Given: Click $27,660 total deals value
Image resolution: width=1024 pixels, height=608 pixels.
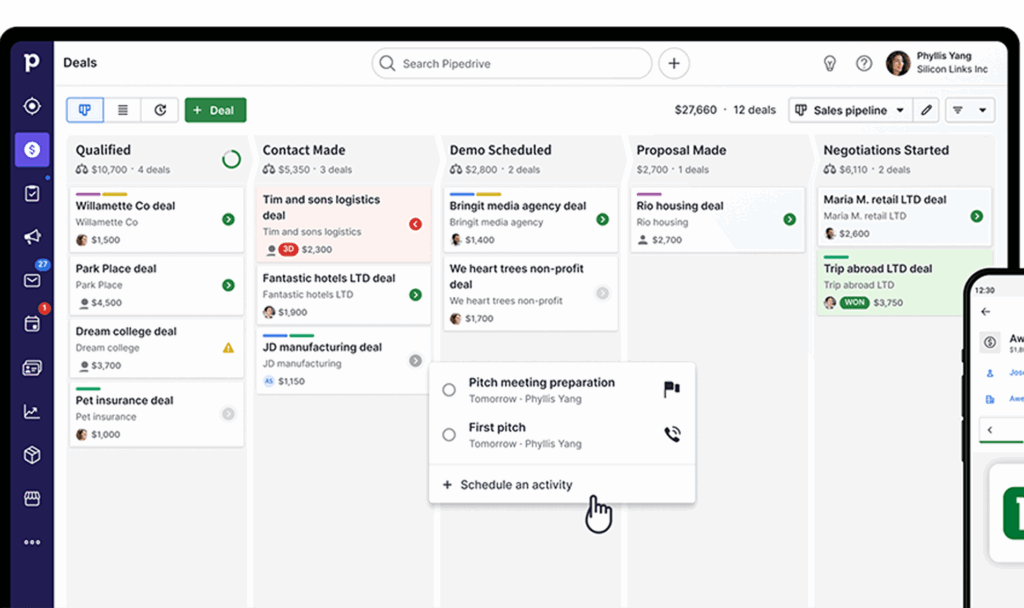Looking at the screenshot, I should point(696,110).
